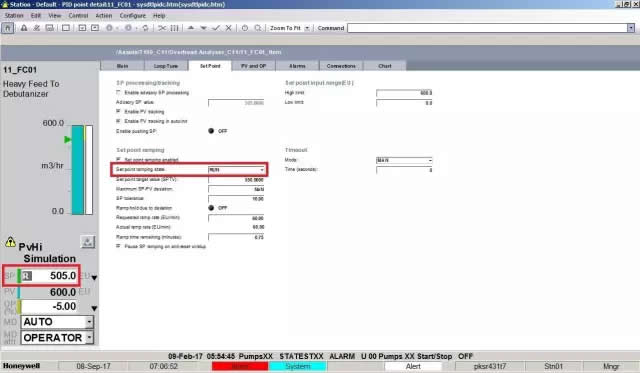Click the raise-value up arrow toolbar icon
This screenshot has width=640, height=373.
coord(191,28)
